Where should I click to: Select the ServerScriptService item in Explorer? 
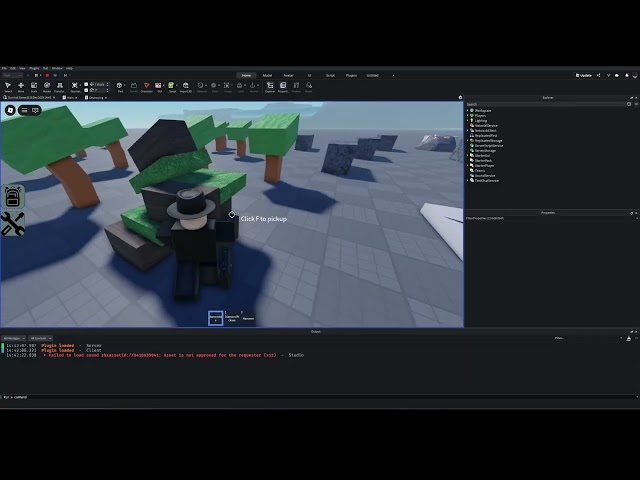487,145
